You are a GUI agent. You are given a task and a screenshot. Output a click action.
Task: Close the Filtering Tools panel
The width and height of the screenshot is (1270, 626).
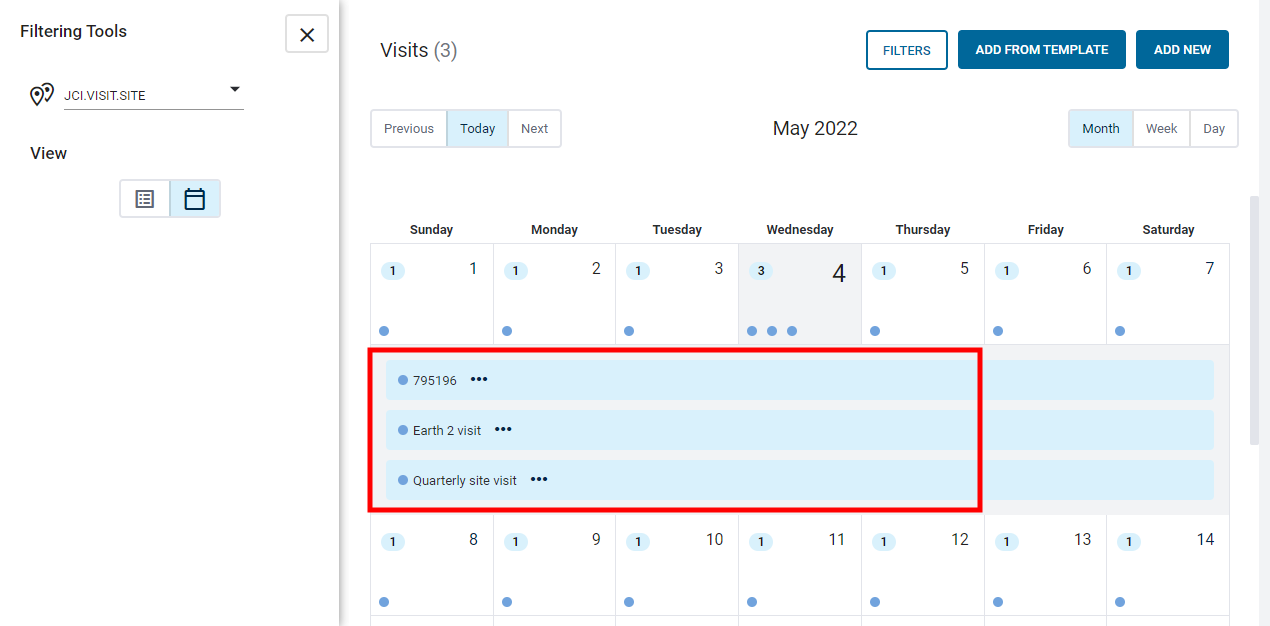[x=307, y=34]
